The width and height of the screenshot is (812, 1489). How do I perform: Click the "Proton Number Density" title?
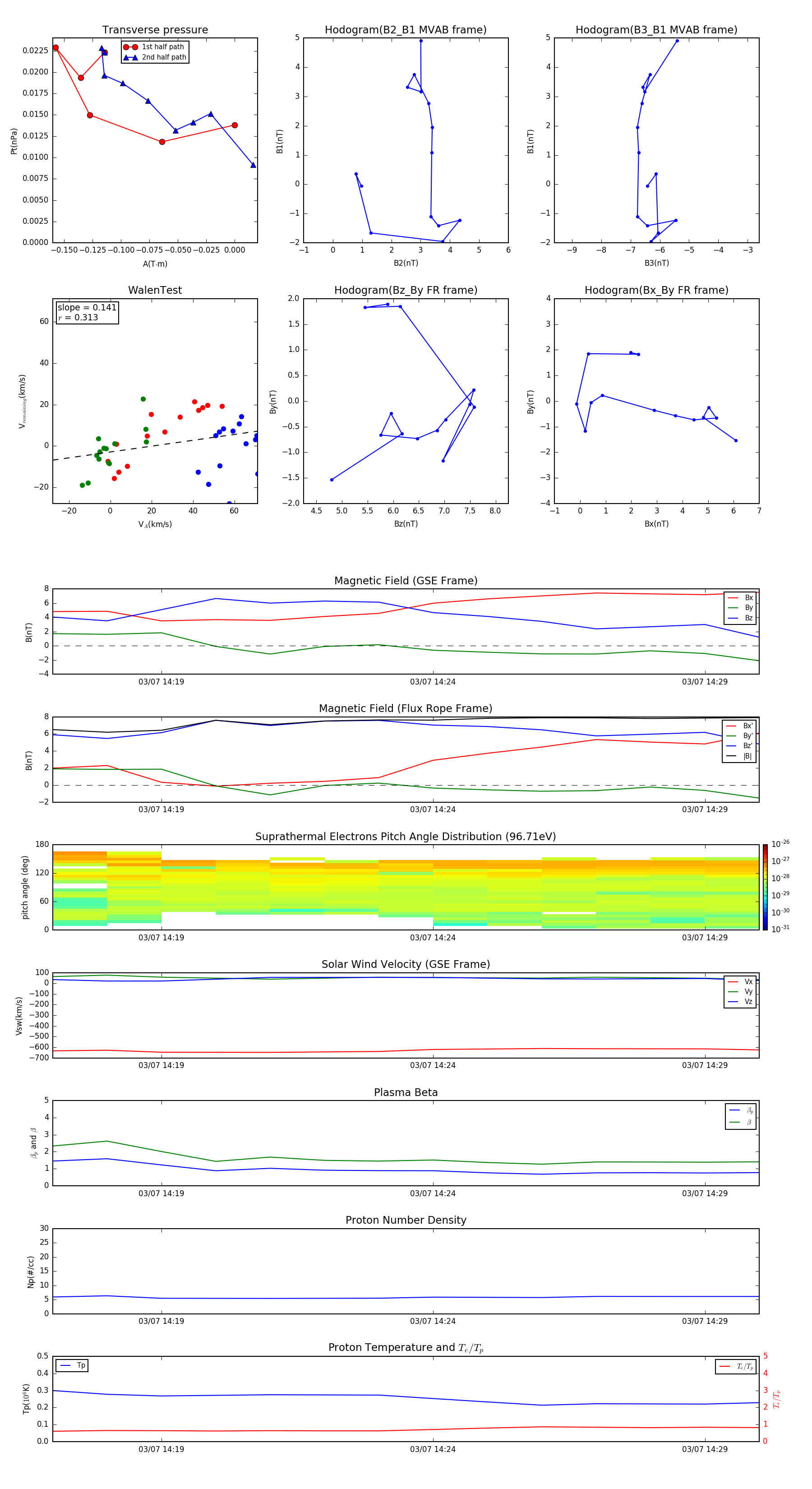tap(406, 1220)
